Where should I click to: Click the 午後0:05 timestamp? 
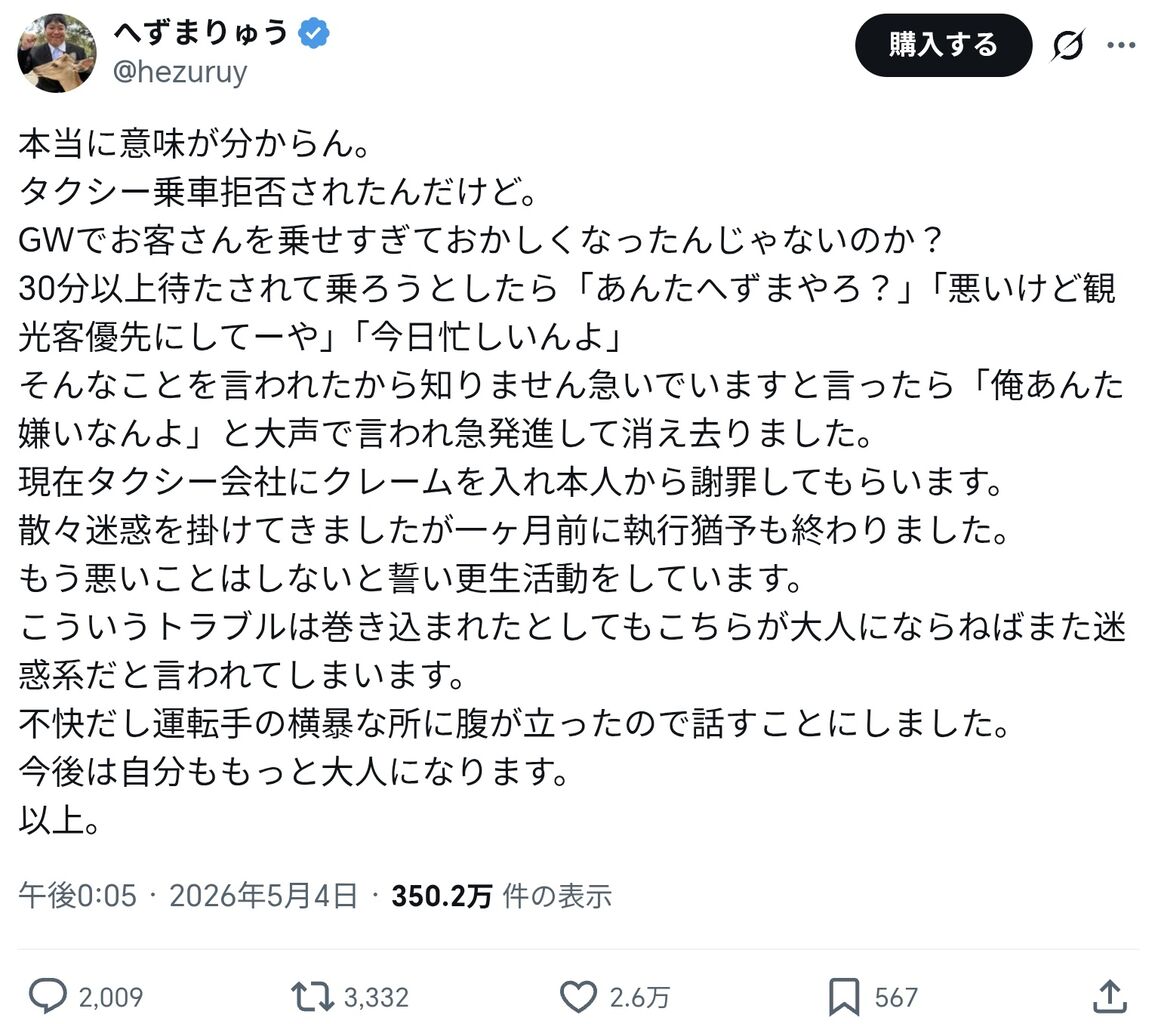[x=78, y=896]
